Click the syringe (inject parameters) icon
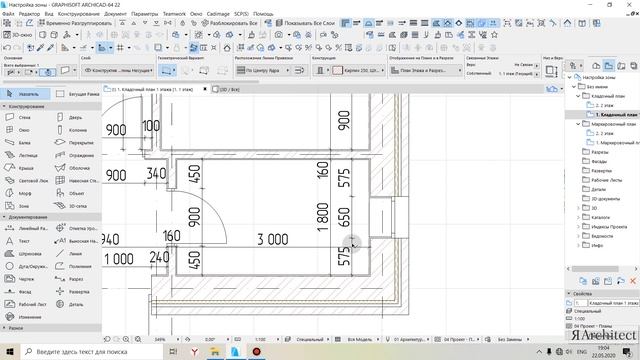The image size is (640, 360). tap(50, 48)
